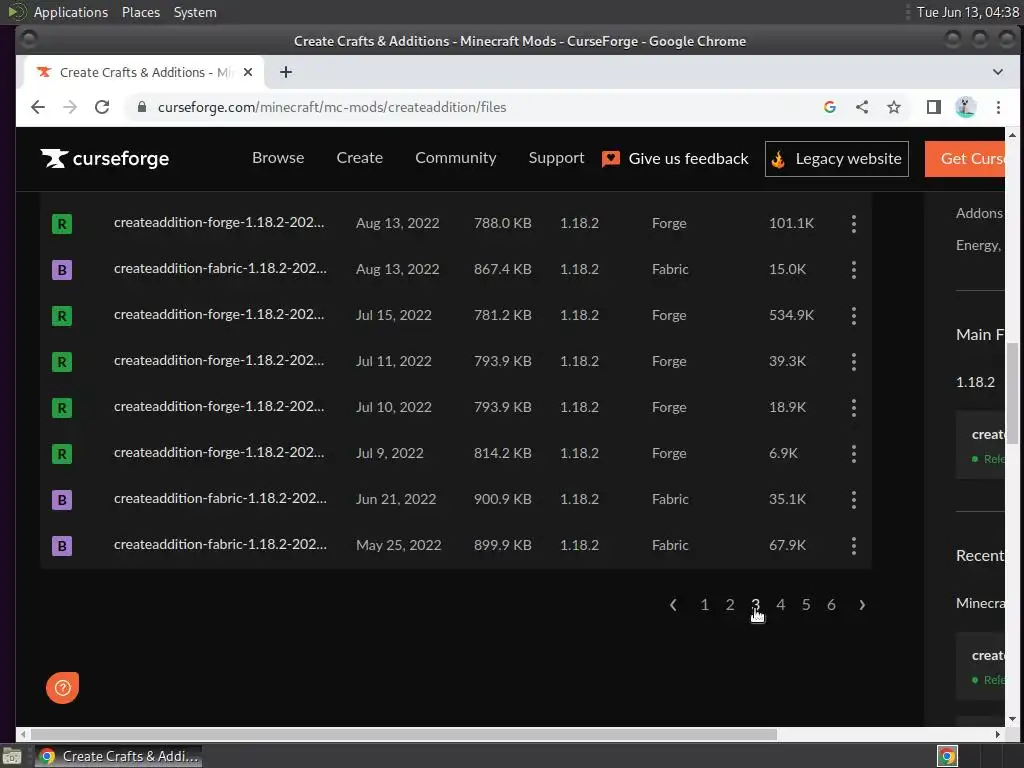Toggle the browser side panel
1024x768 pixels.
pyautogui.click(x=934, y=107)
